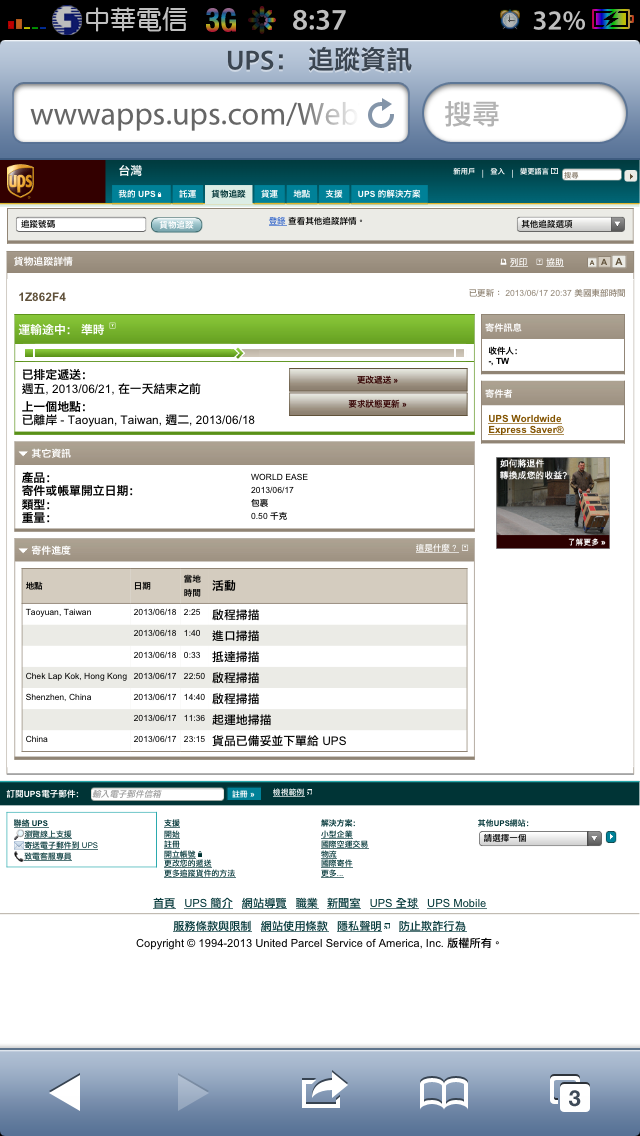640x1136 pixels.
Task: Focus the browser 搜尋 search field
Action: [x=525, y=113]
